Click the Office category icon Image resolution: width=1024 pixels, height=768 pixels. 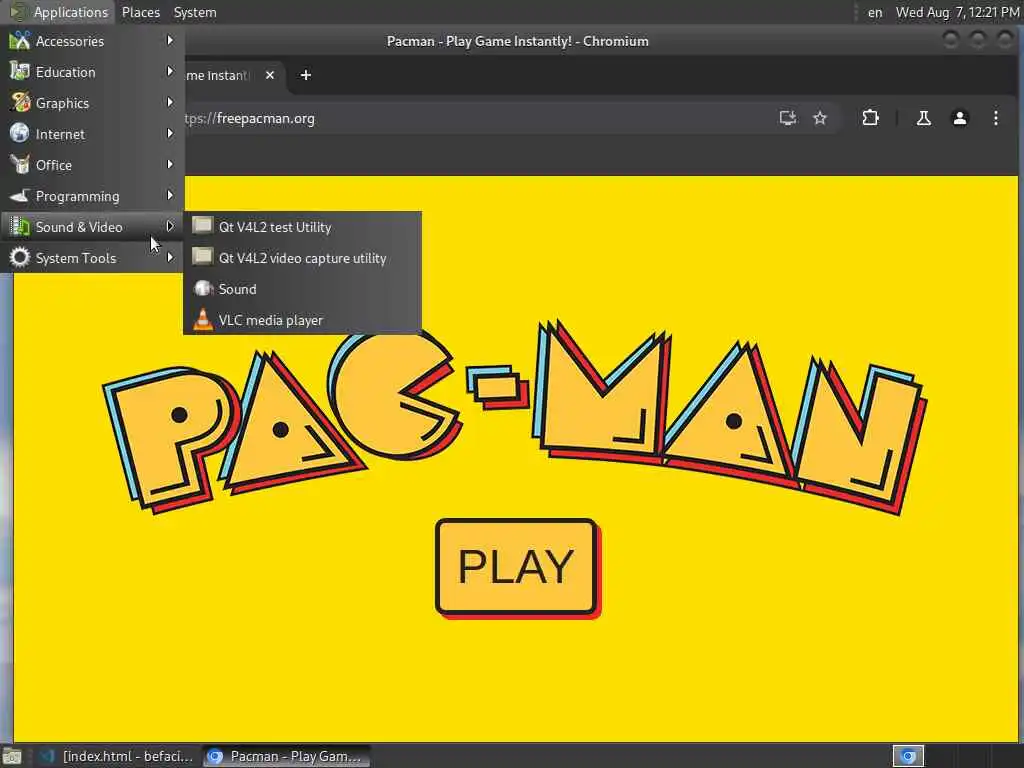pos(20,164)
